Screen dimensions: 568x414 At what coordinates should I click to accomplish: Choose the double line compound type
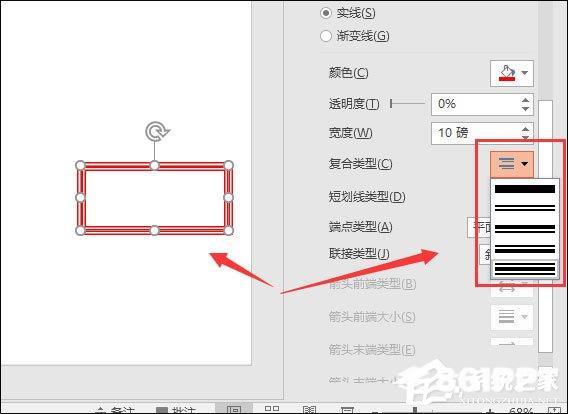pyautogui.click(x=525, y=208)
